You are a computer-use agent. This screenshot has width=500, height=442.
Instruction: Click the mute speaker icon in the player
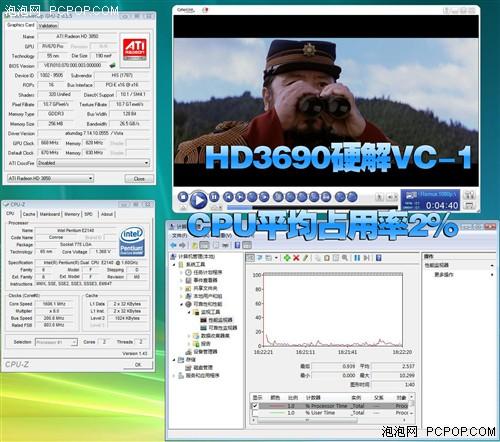pyautogui.click(x=390, y=197)
